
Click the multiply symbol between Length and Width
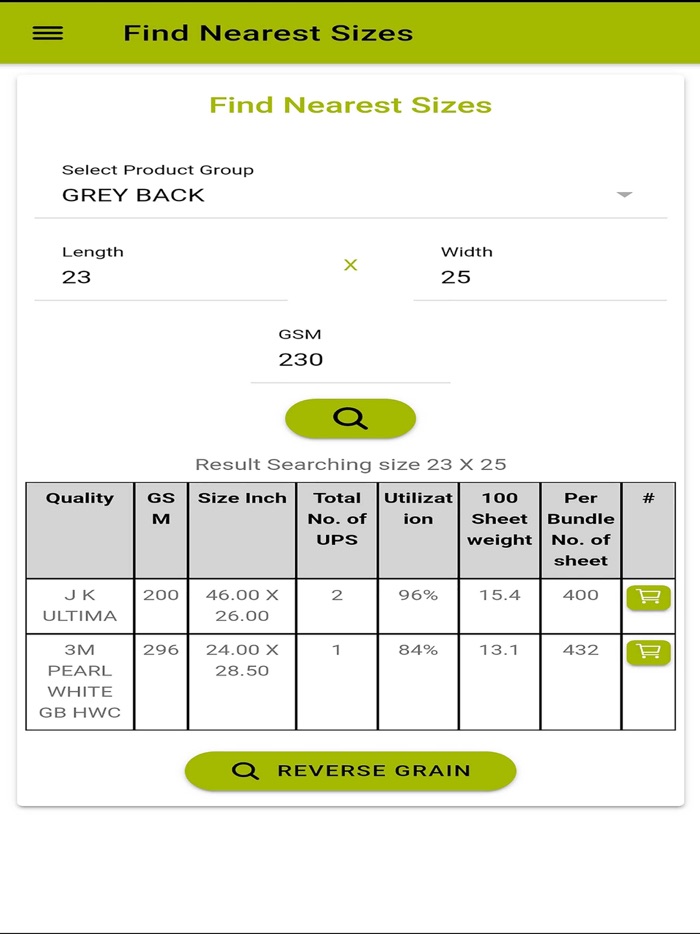(350, 265)
